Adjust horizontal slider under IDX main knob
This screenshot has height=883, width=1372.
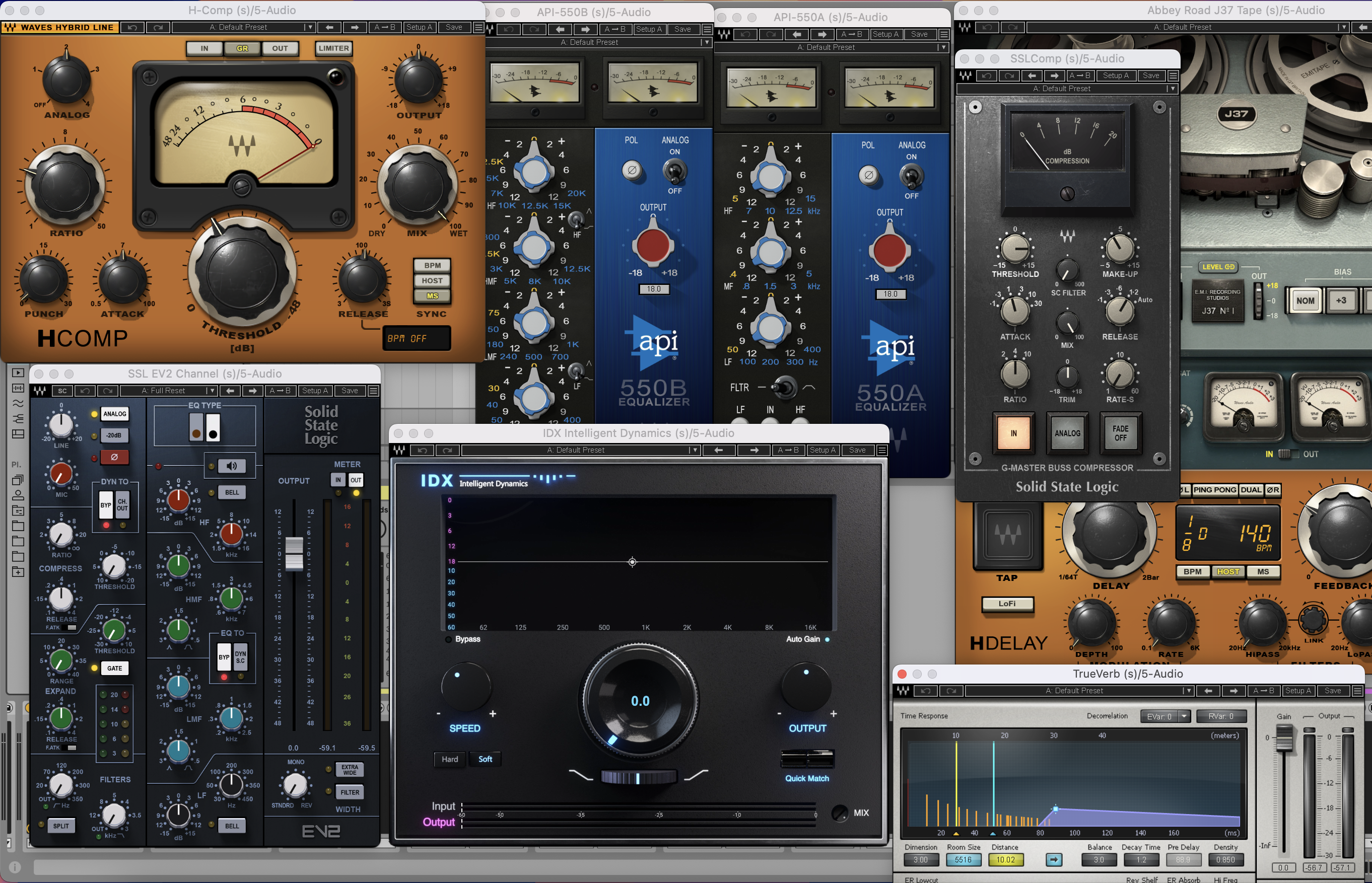pos(638,777)
